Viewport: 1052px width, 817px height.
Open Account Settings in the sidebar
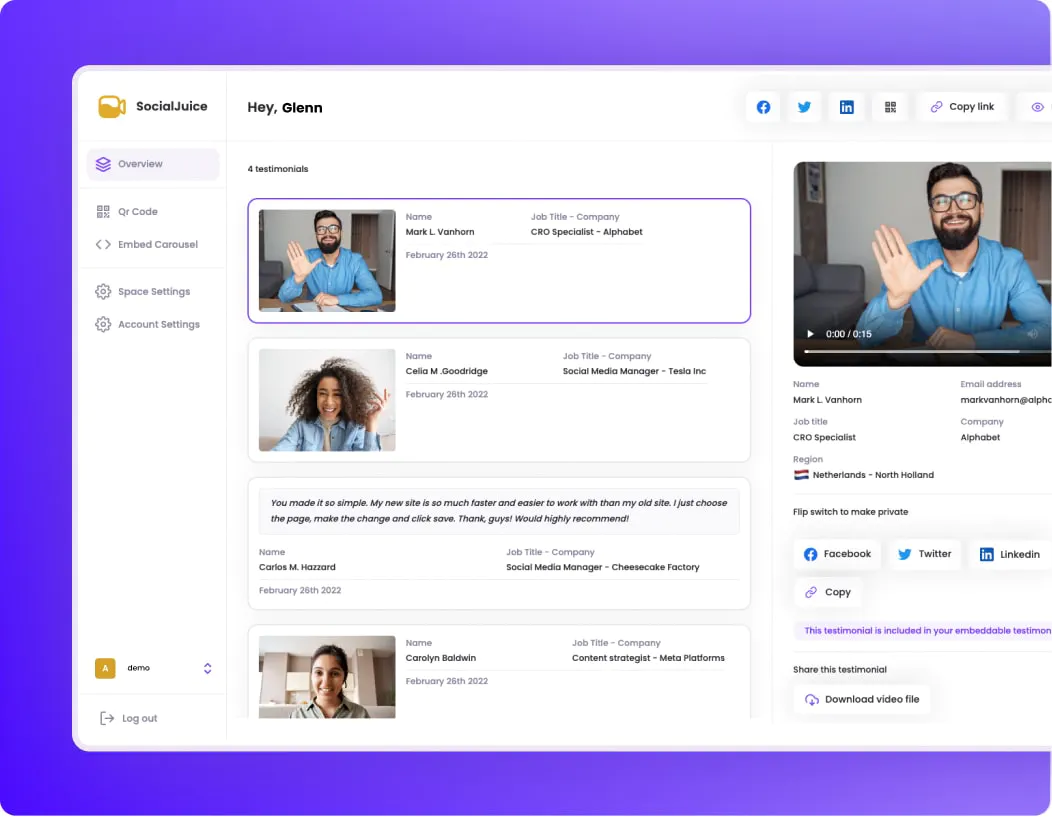tap(158, 324)
